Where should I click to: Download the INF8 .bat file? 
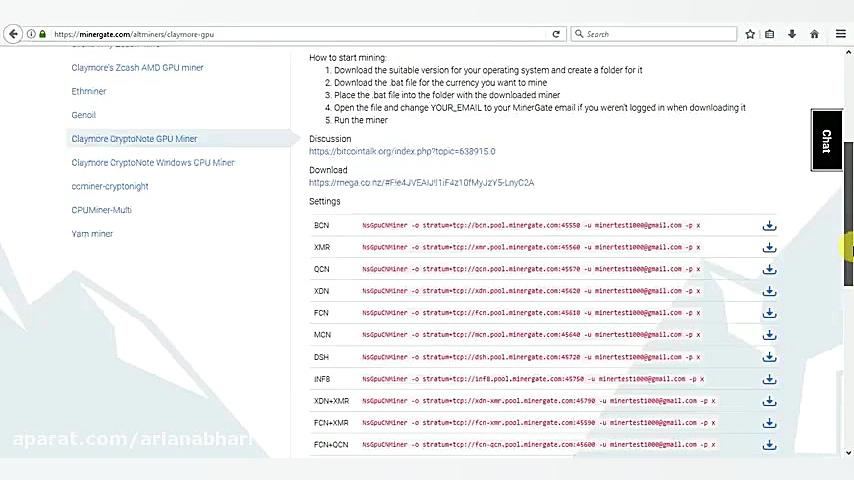pyautogui.click(x=769, y=379)
